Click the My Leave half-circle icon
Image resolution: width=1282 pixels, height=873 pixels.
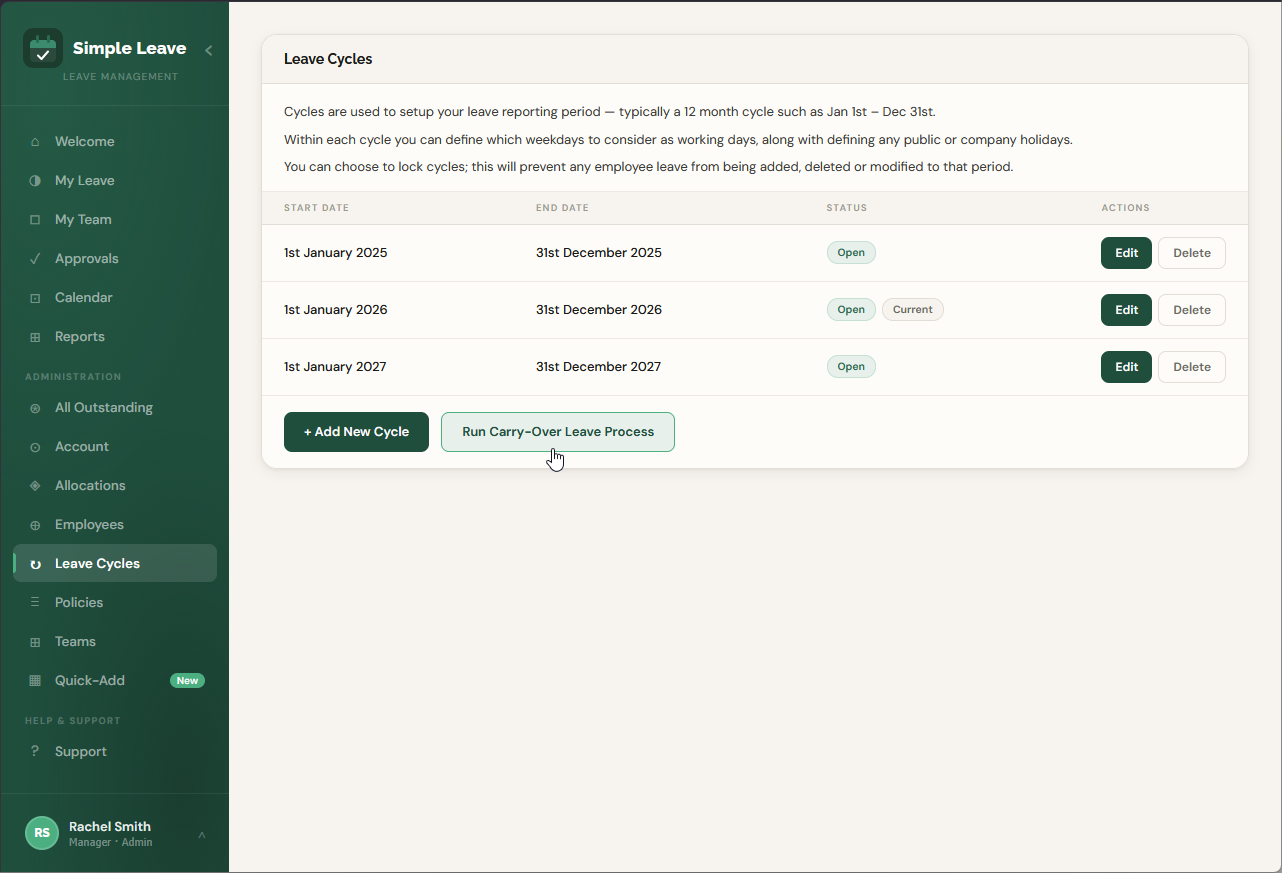35,181
